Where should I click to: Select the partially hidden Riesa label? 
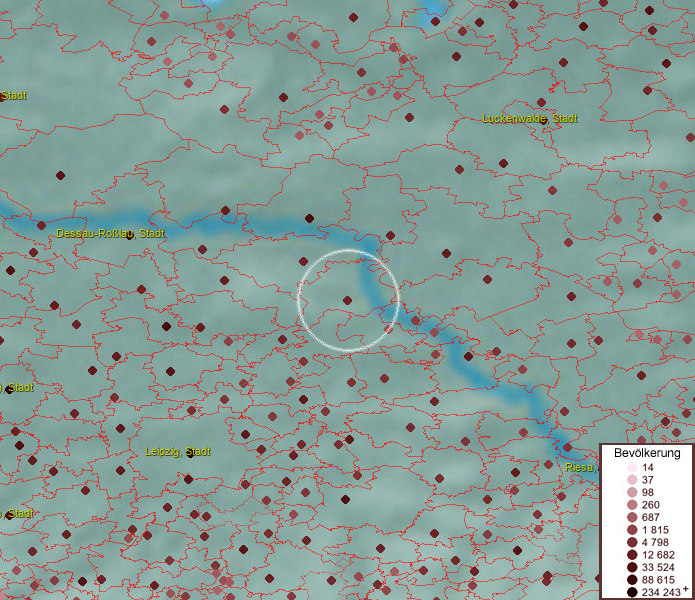click(580, 467)
